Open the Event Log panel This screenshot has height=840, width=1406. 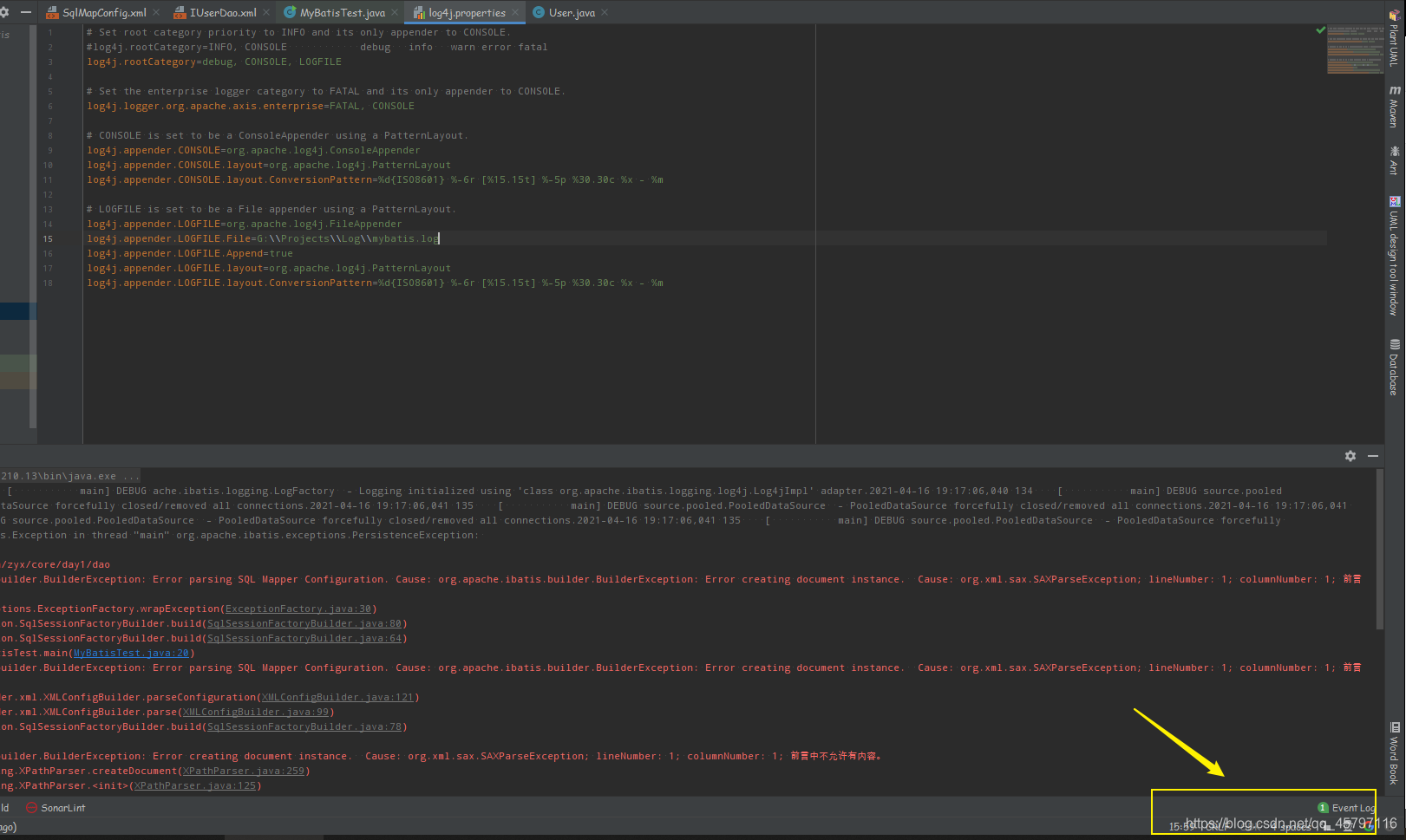(x=1346, y=808)
